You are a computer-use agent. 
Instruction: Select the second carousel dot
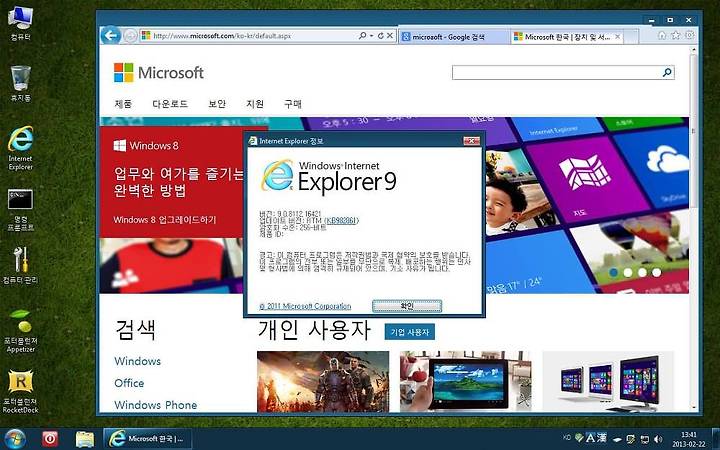pos(628,272)
